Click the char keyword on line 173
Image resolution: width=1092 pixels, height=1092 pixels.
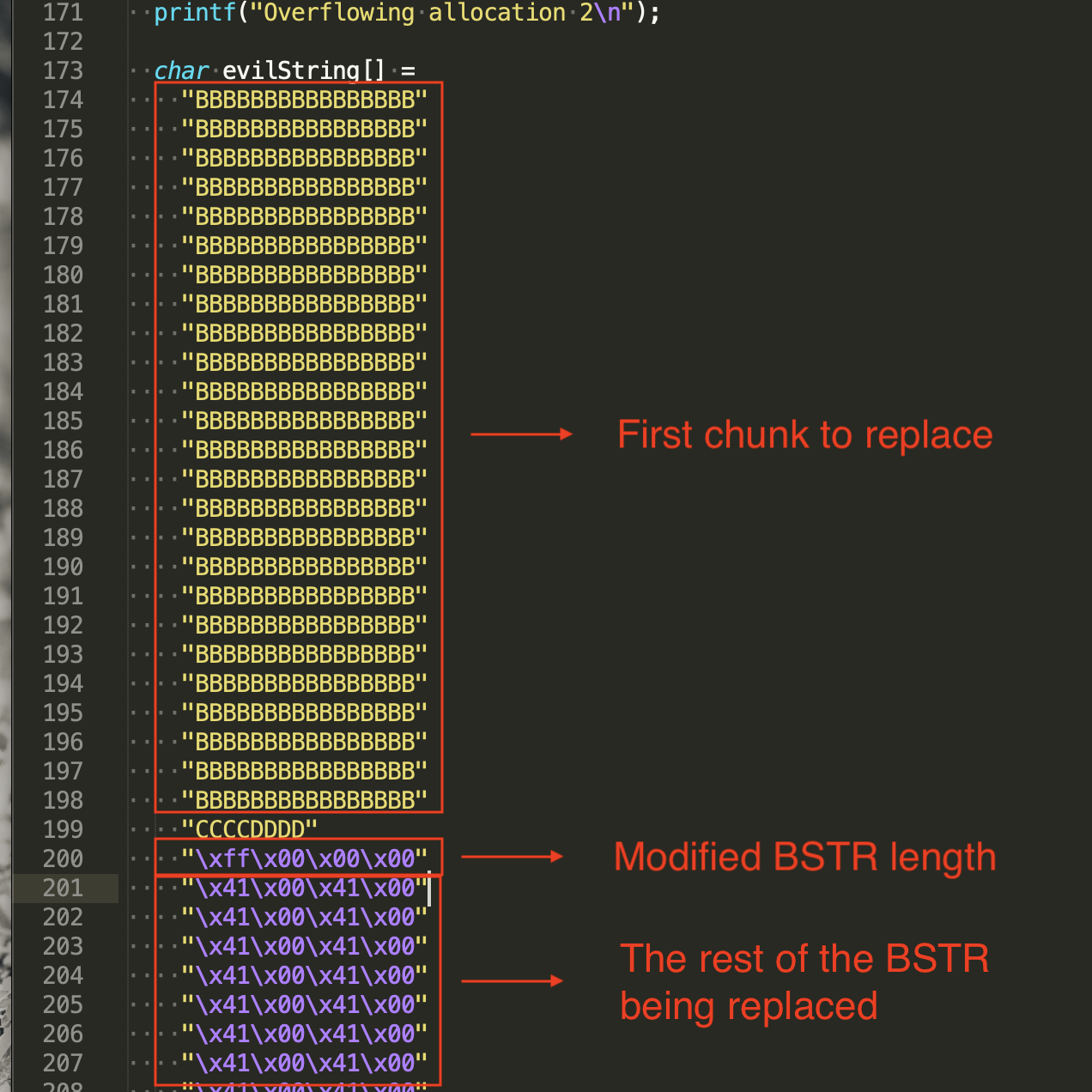181,70
